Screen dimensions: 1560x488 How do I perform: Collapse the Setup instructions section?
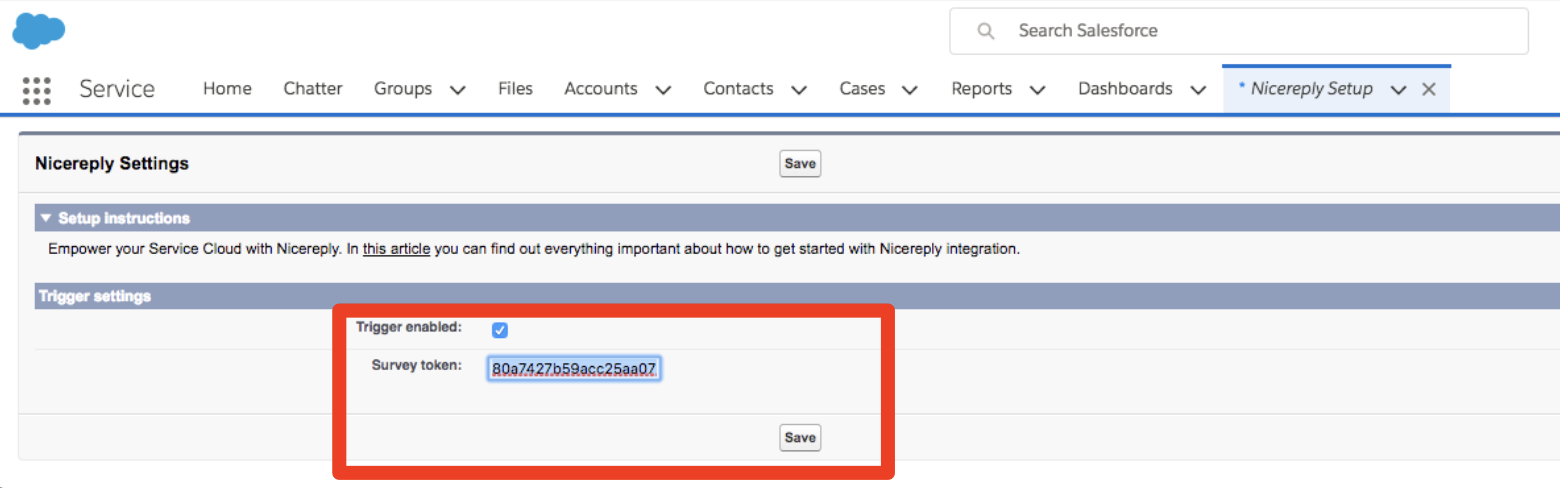45,218
